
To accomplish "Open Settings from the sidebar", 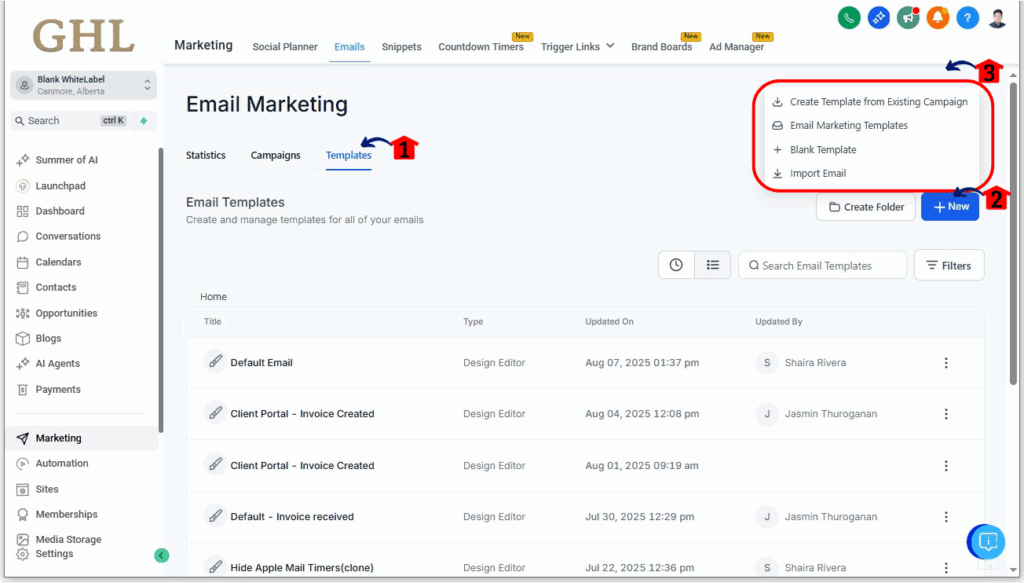I will pyautogui.click(x=54, y=554).
